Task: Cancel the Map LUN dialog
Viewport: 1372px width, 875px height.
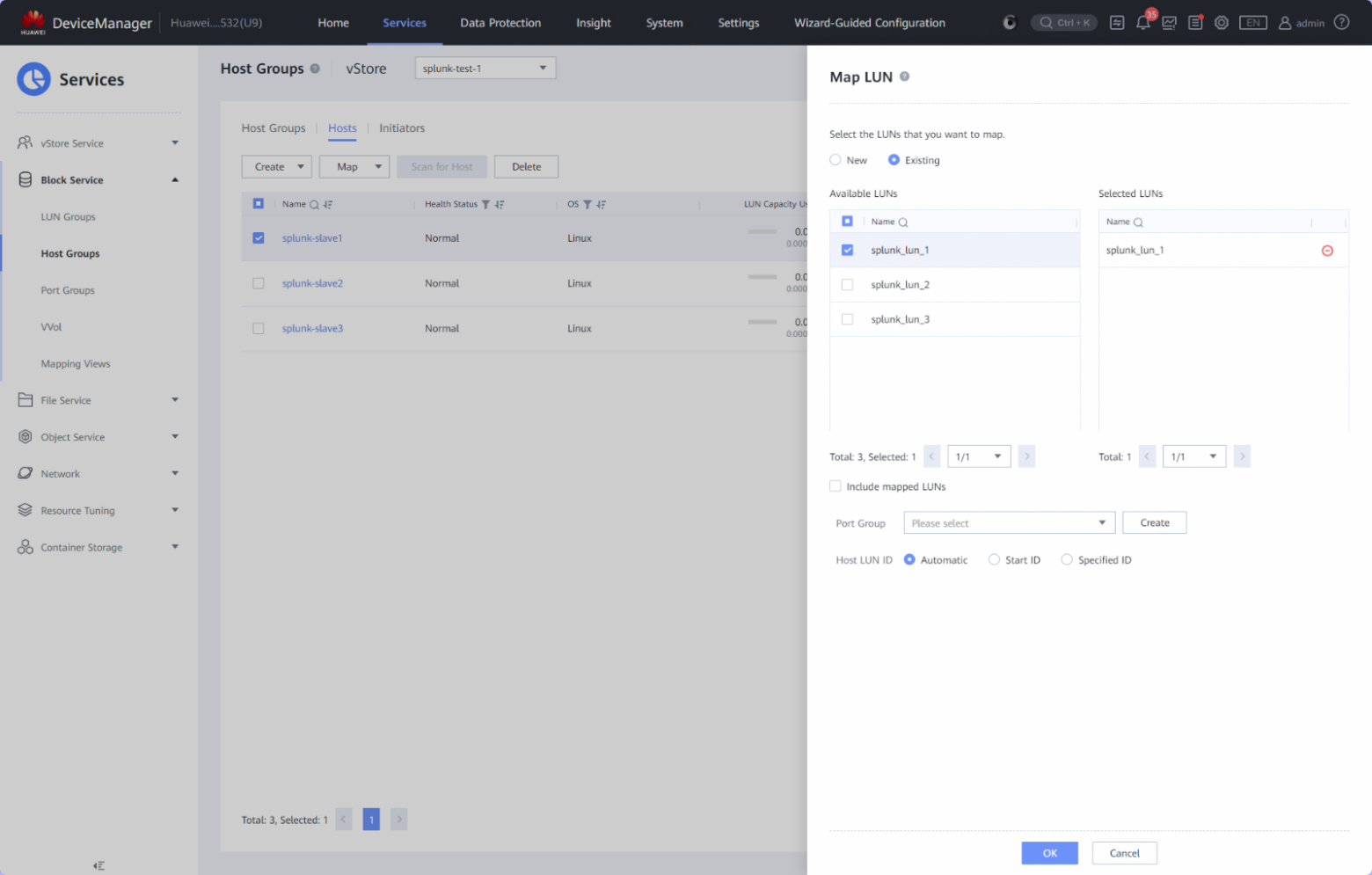Action: click(x=1124, y=853)
